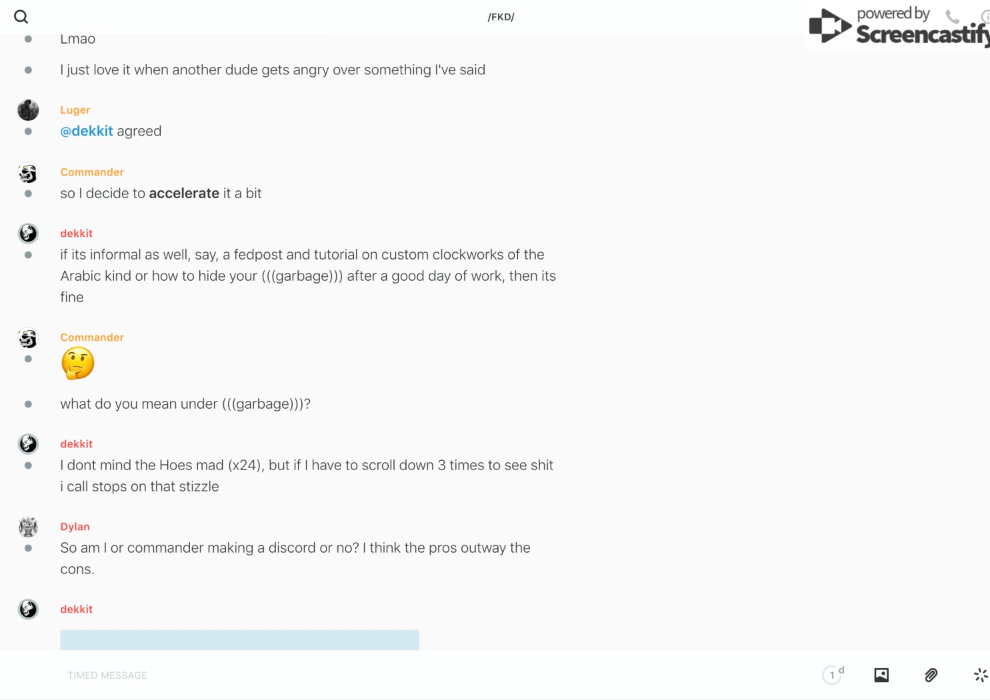Screen dimensions: 990x700
Task: Start a call with the phone icon
Action: pos(952,17)
